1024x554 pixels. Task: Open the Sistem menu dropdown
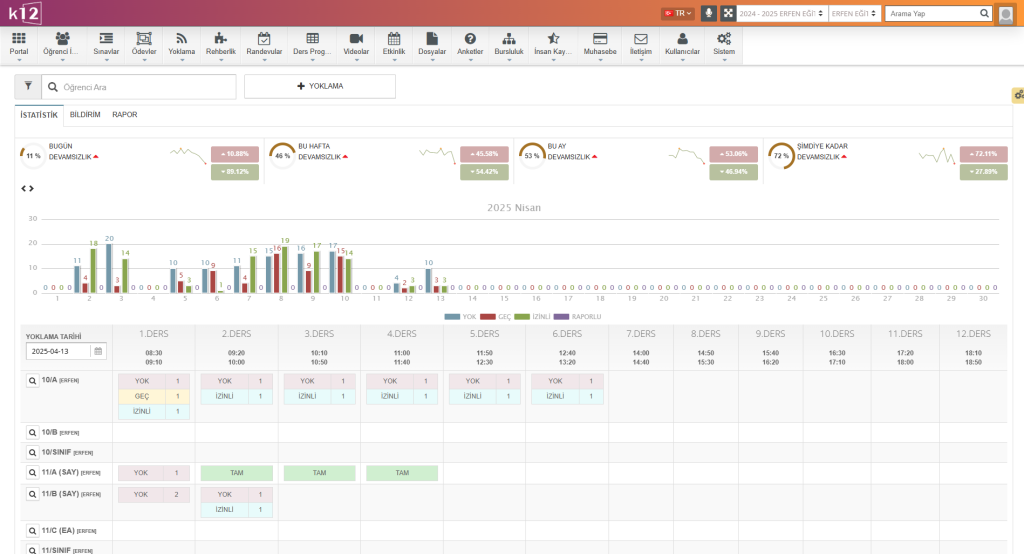coord(723,44)
